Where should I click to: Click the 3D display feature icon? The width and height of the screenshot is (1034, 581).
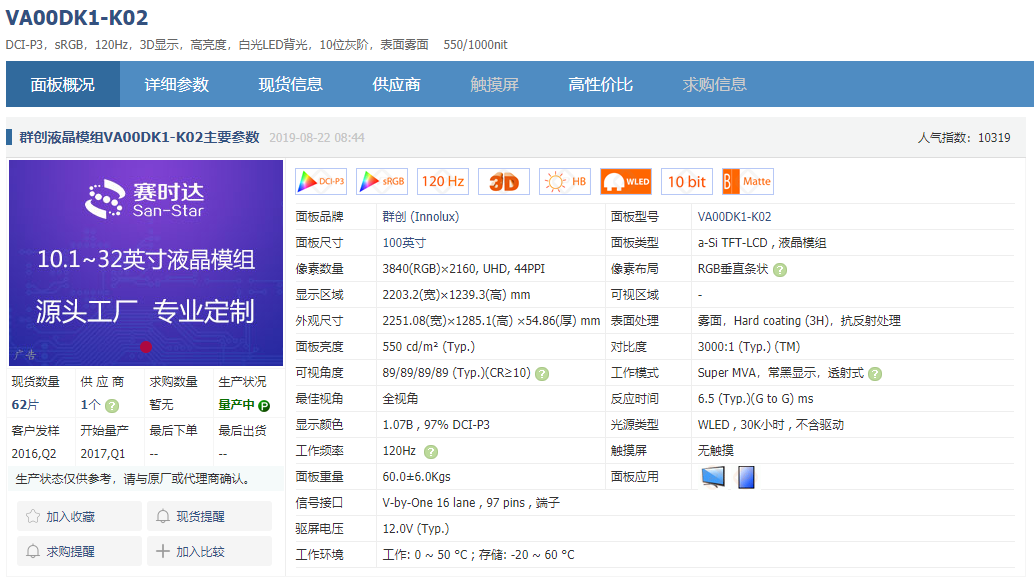point(503,181)
